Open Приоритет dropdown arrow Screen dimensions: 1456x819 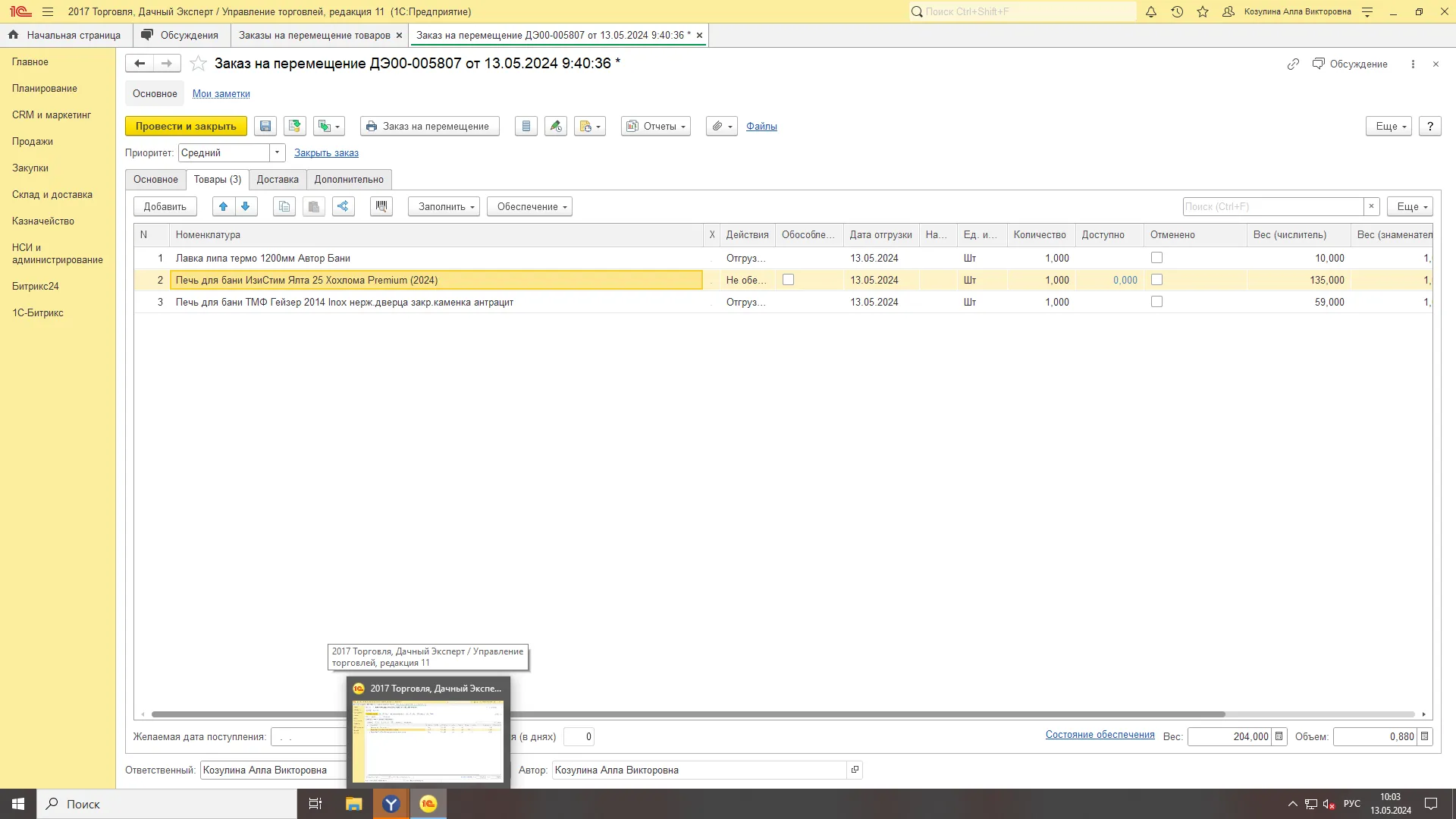pyautogui.click(x=278, y=152)
